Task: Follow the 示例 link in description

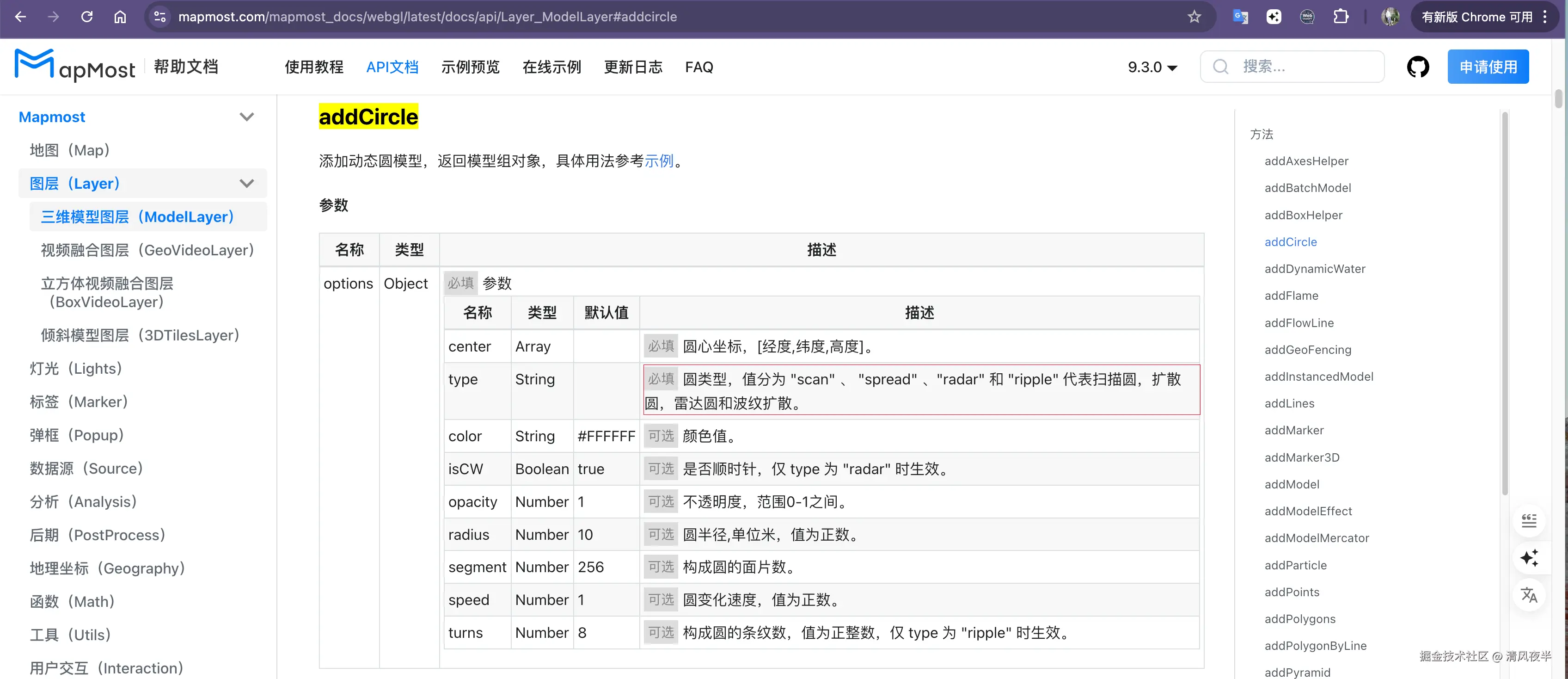Action: [x=659, y=161]
